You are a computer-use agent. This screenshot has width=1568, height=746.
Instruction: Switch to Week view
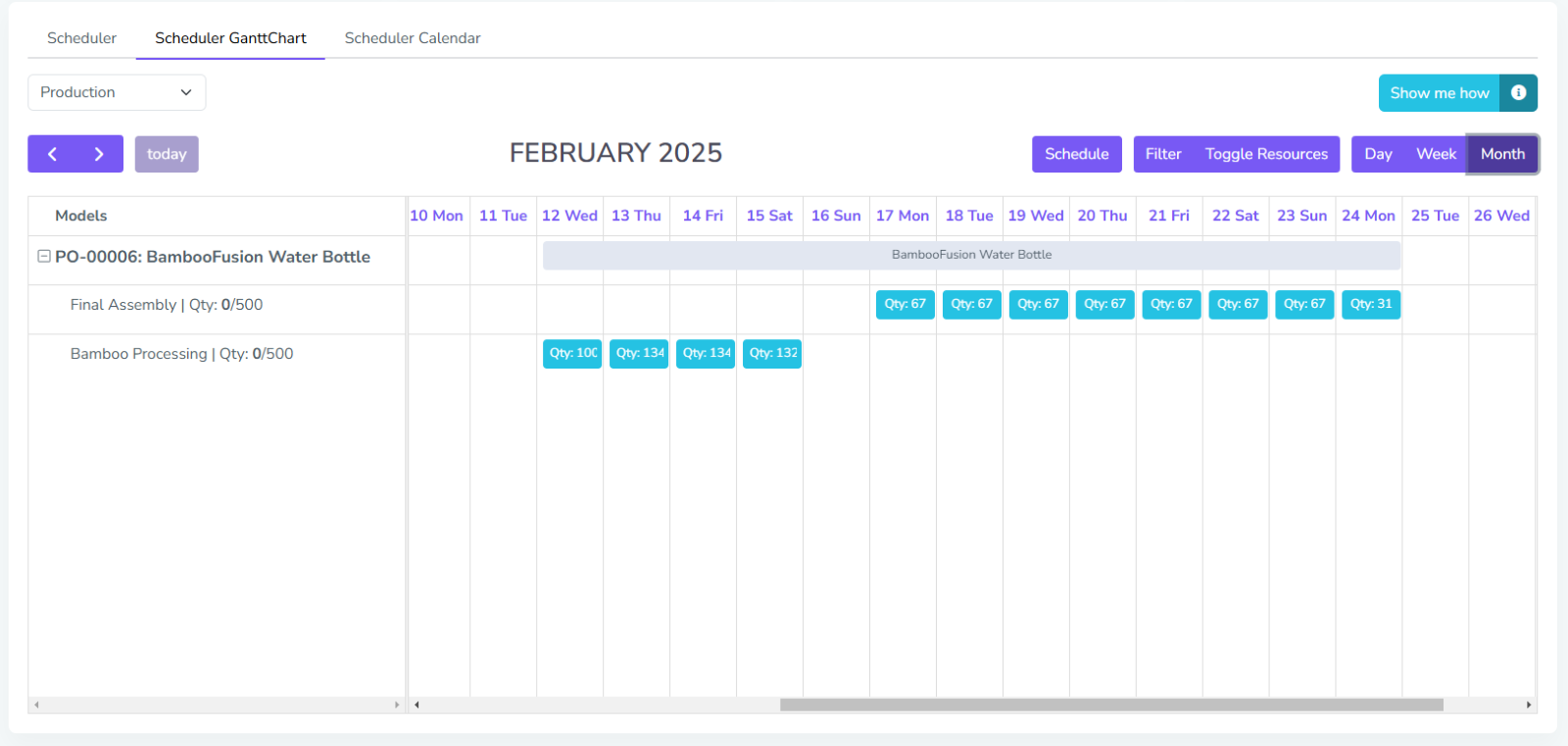1436,154
